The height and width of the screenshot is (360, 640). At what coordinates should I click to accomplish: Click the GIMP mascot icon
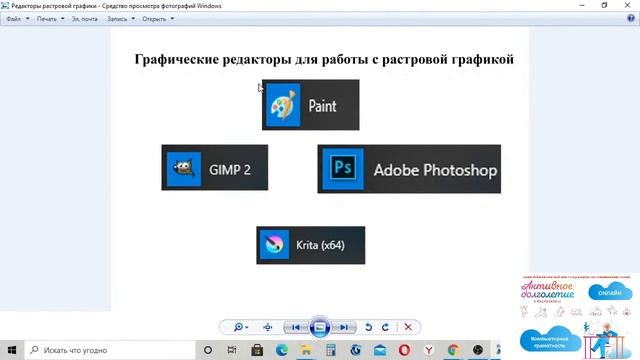tap(184, 169)
